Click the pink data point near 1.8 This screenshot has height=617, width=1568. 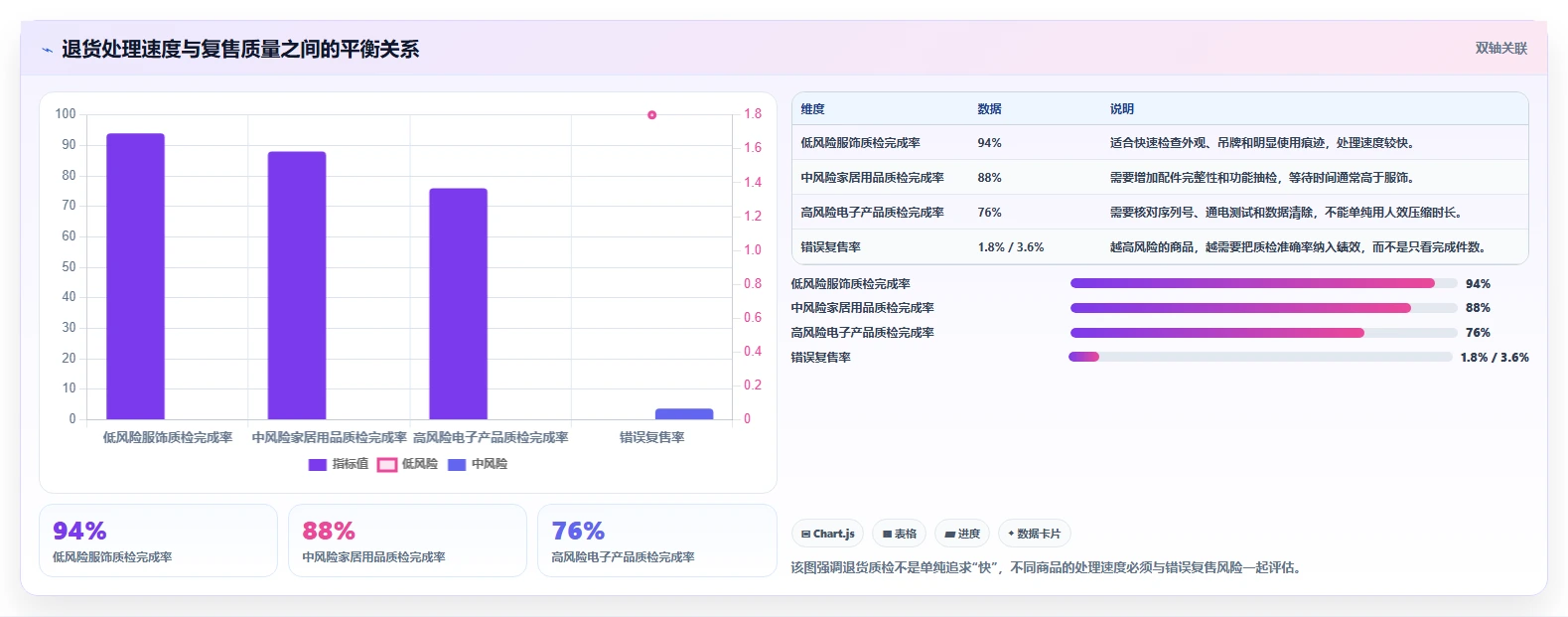click(x=651, y=115)
